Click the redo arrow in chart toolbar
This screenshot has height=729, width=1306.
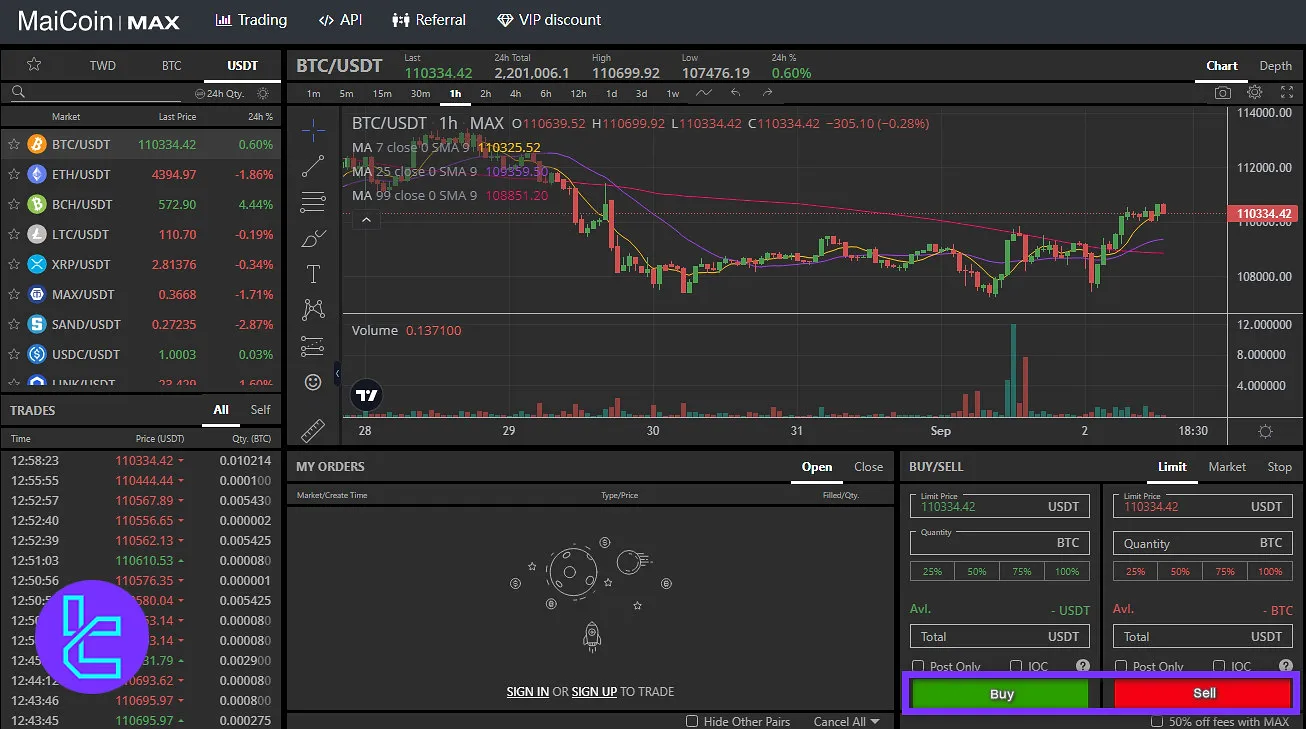click(767, 93)
